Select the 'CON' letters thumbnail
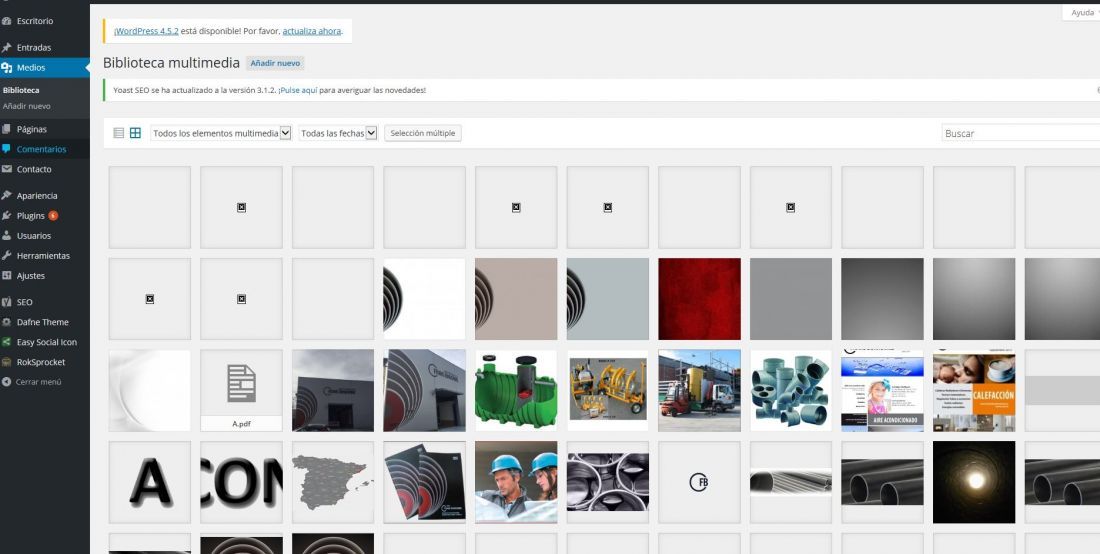The image size is (1100, 554). coord(241,482)
